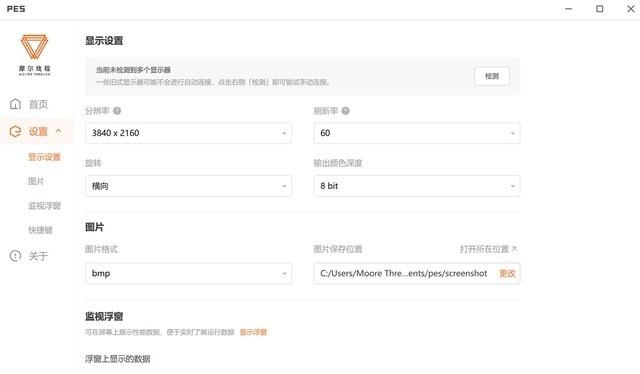The width and height of the screenshot is (640, 374).
Task: Open the refresh rate 60 dropdown
Action: click(x=417, y=133)
